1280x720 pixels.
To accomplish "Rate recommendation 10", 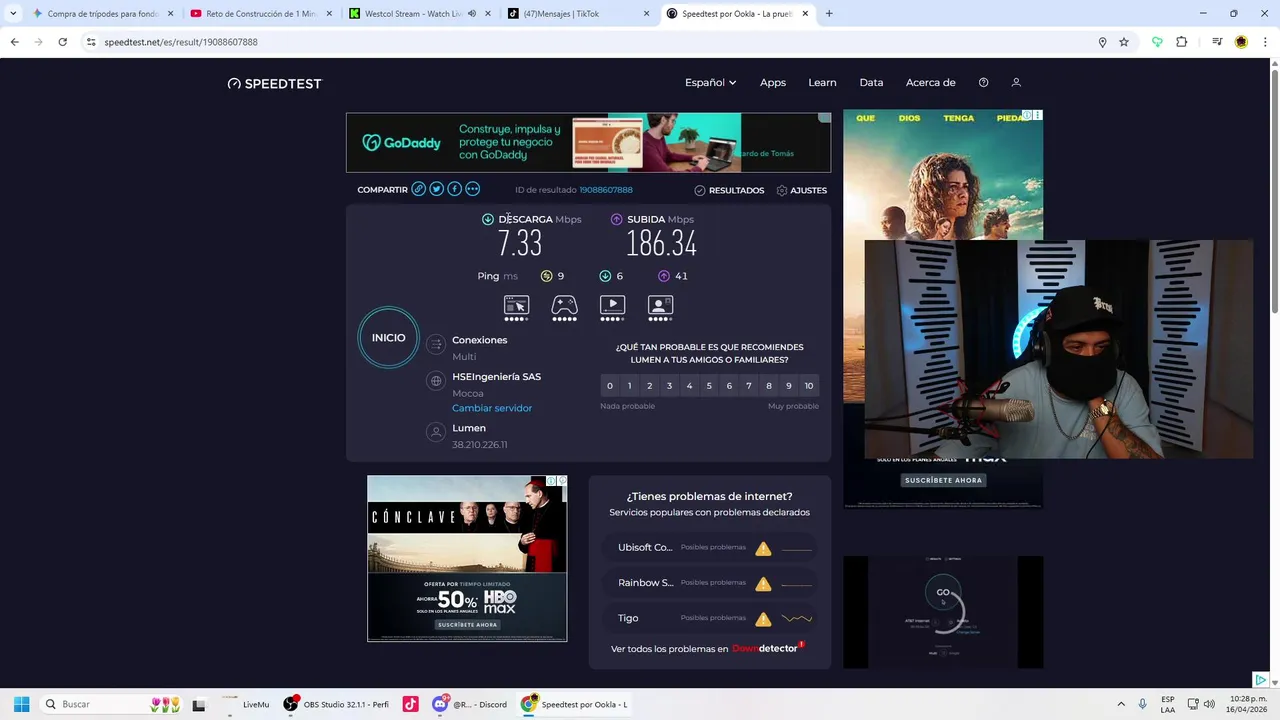I will tap(809, 386).
